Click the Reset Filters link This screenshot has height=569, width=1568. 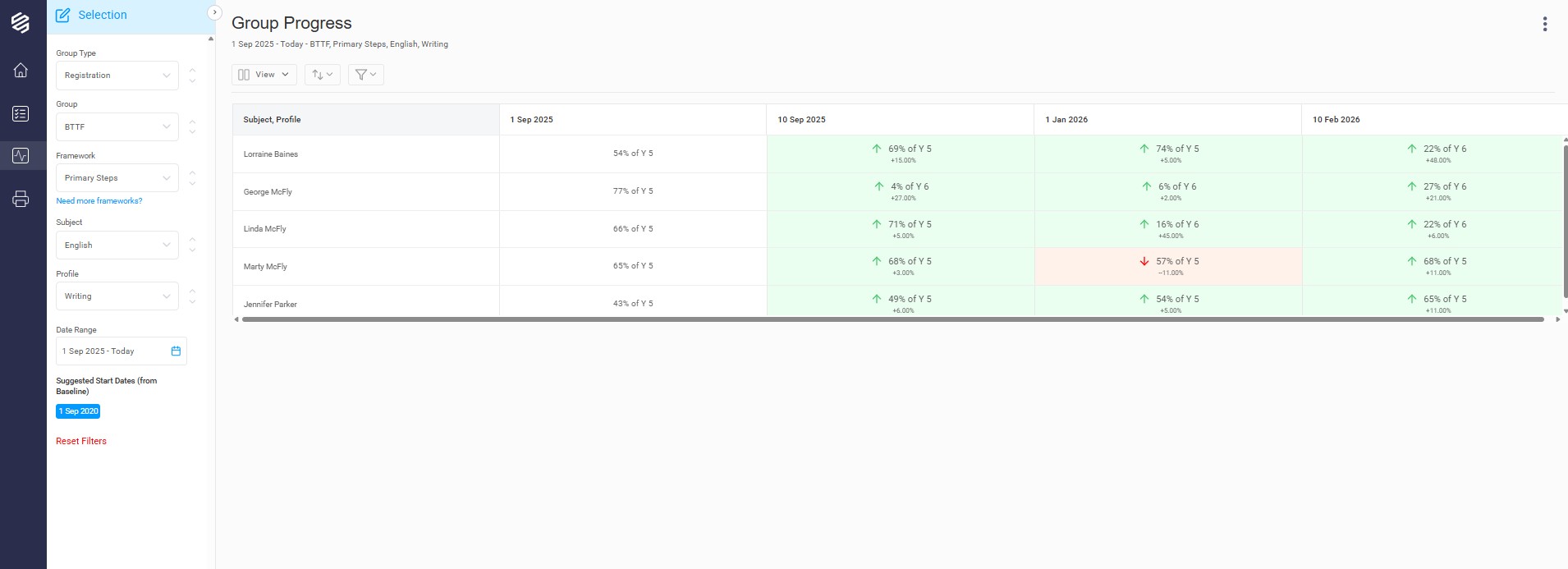click(81, 441)
